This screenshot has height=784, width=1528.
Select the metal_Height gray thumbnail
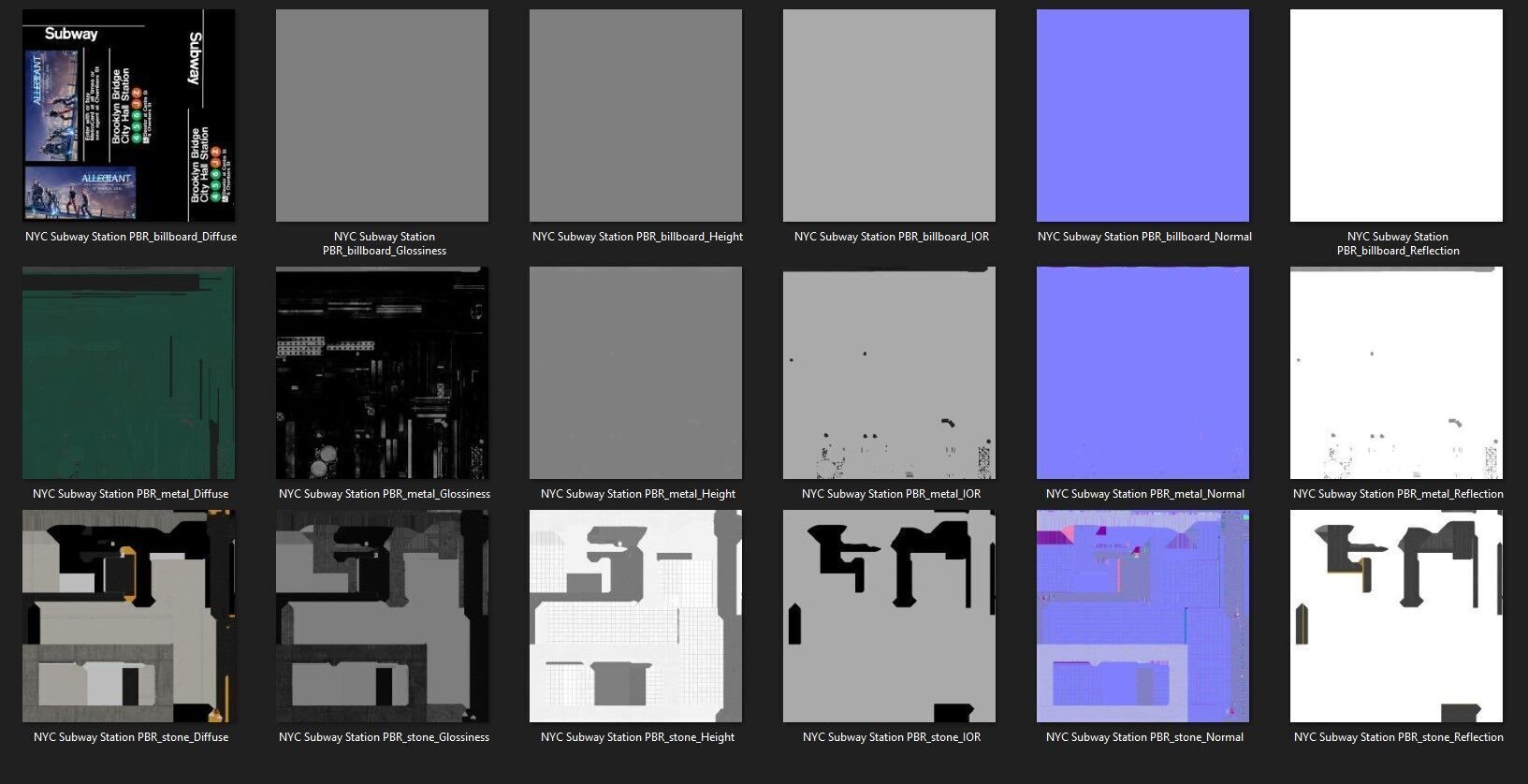point(635,373)
